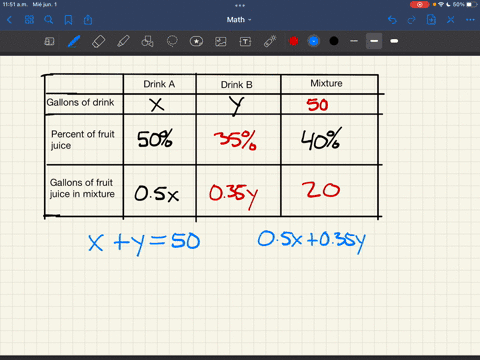This screenshot has width=480, height=360.
Task: Select the Laser pointer tool
Action: tap(270, 41)
